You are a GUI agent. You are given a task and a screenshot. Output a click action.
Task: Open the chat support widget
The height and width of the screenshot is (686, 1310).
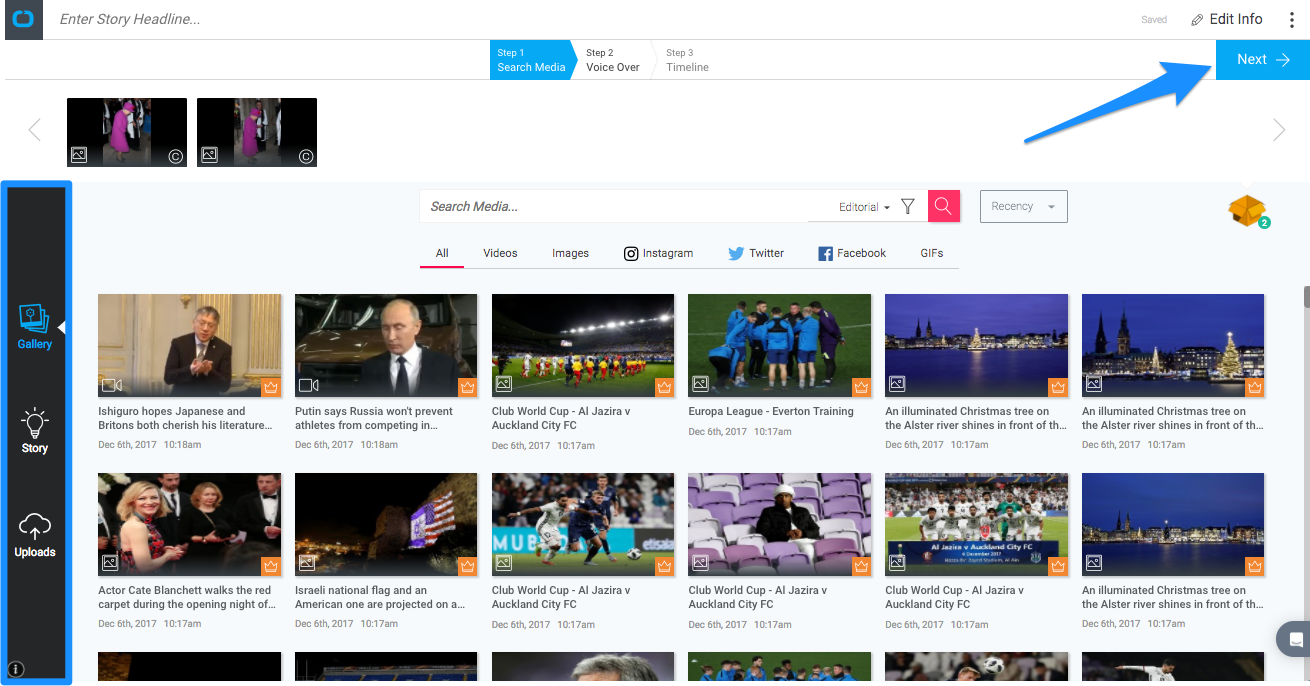(x=1295, y=639)
